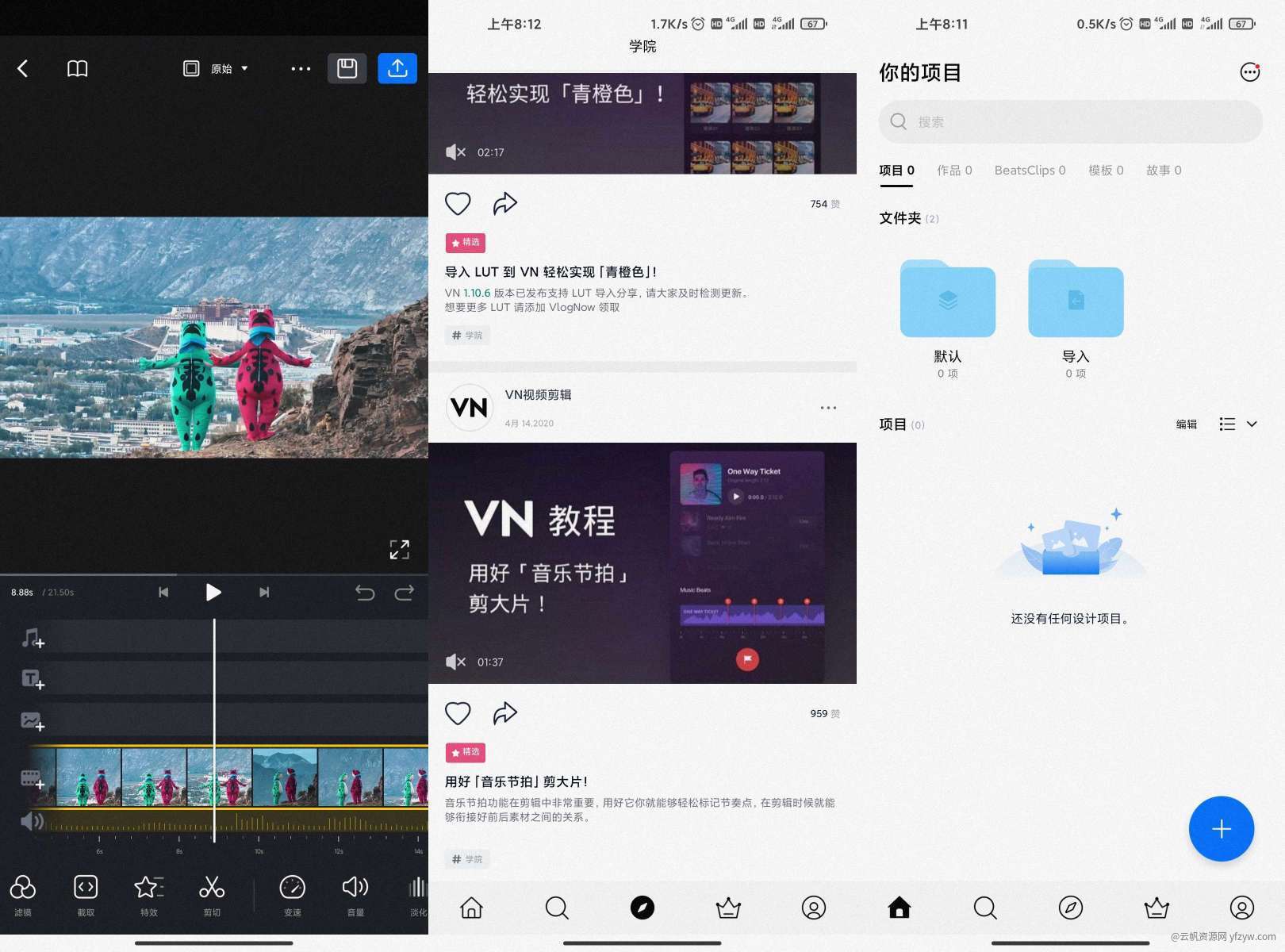Open the 滤镜 filter tool
This screenshot has height=952, width=1285.
(23, 896)
